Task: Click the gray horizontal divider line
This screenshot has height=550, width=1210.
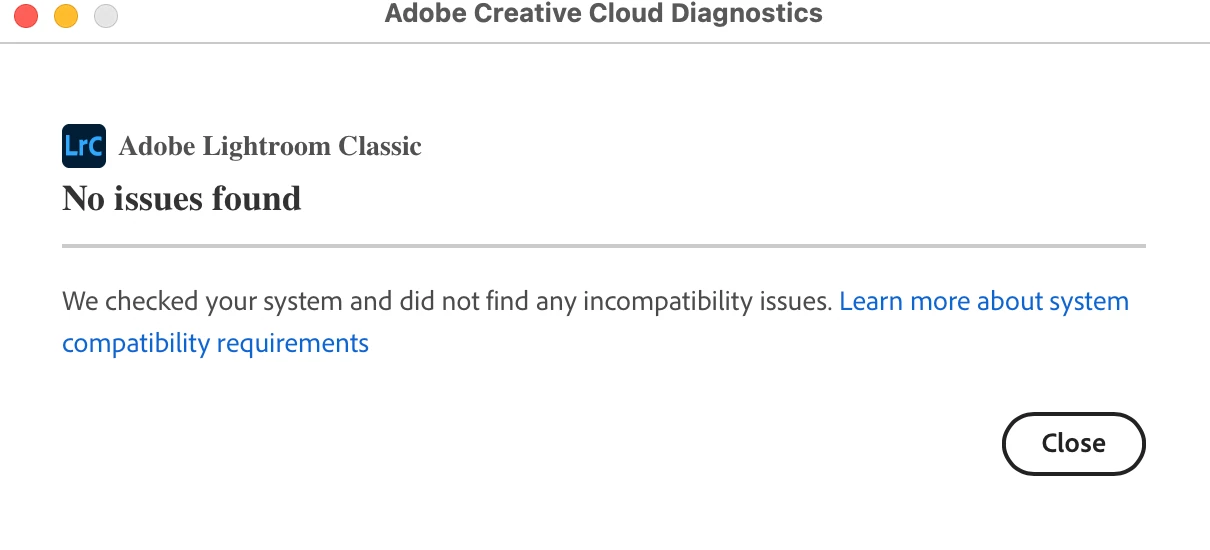Action: click(603, 245)
